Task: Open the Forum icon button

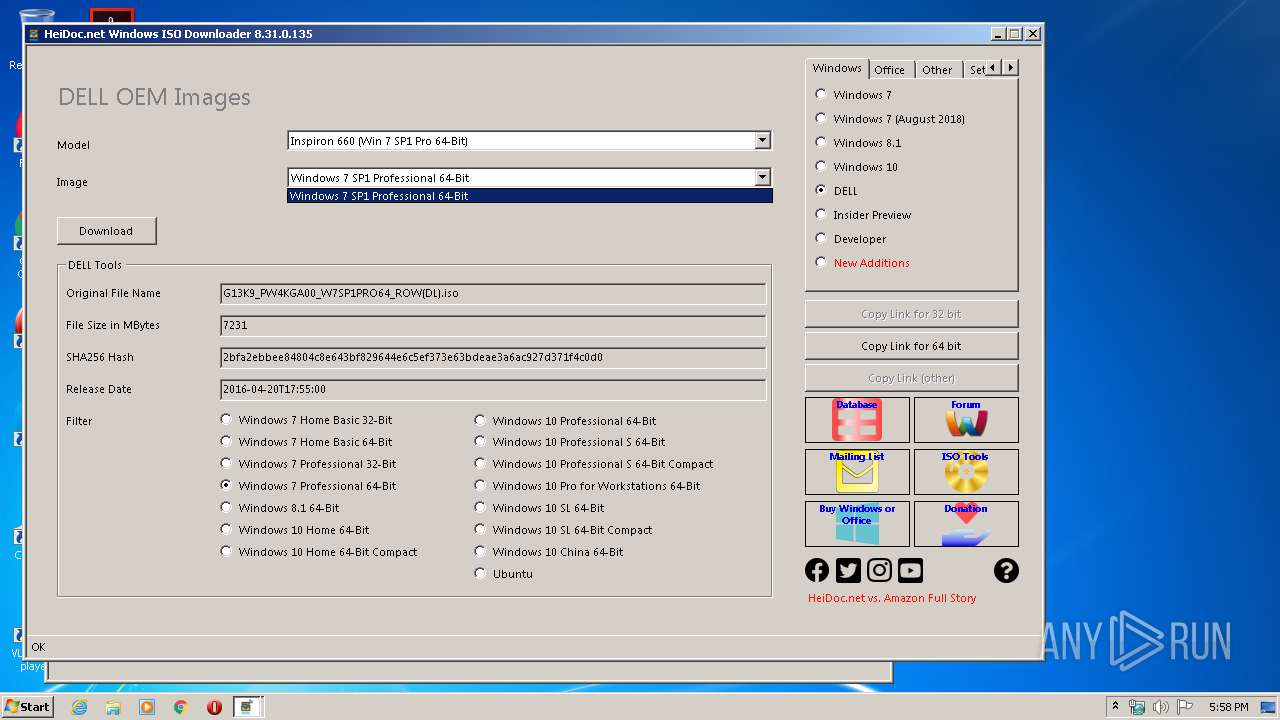Action: [966, 420]
